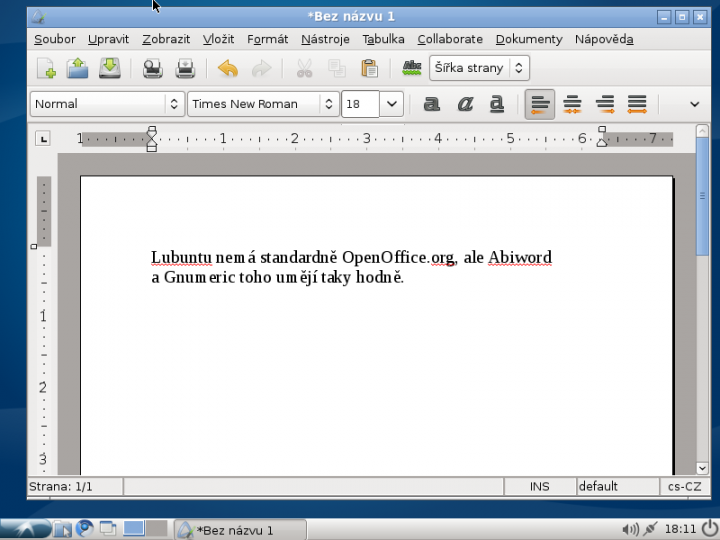Image resolution: width=720 pixels, height=540 pixels.
Task: Align text right
Action: point(605,105)
